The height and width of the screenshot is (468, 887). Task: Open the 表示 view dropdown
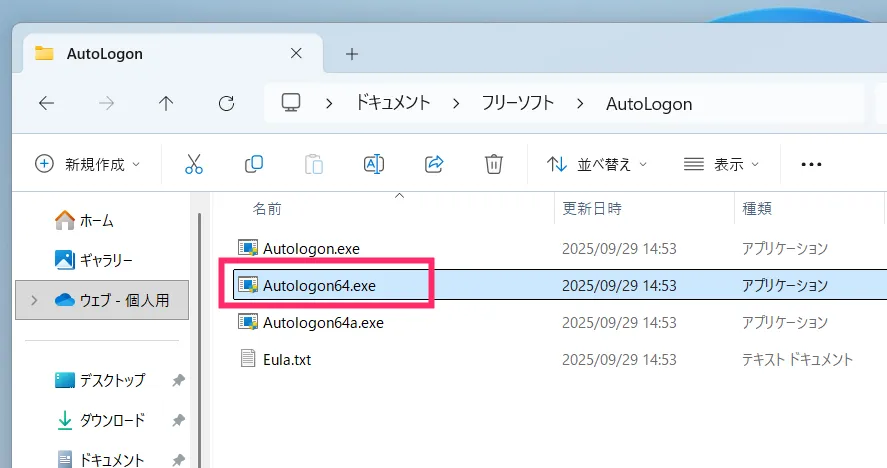pos(721,164)
